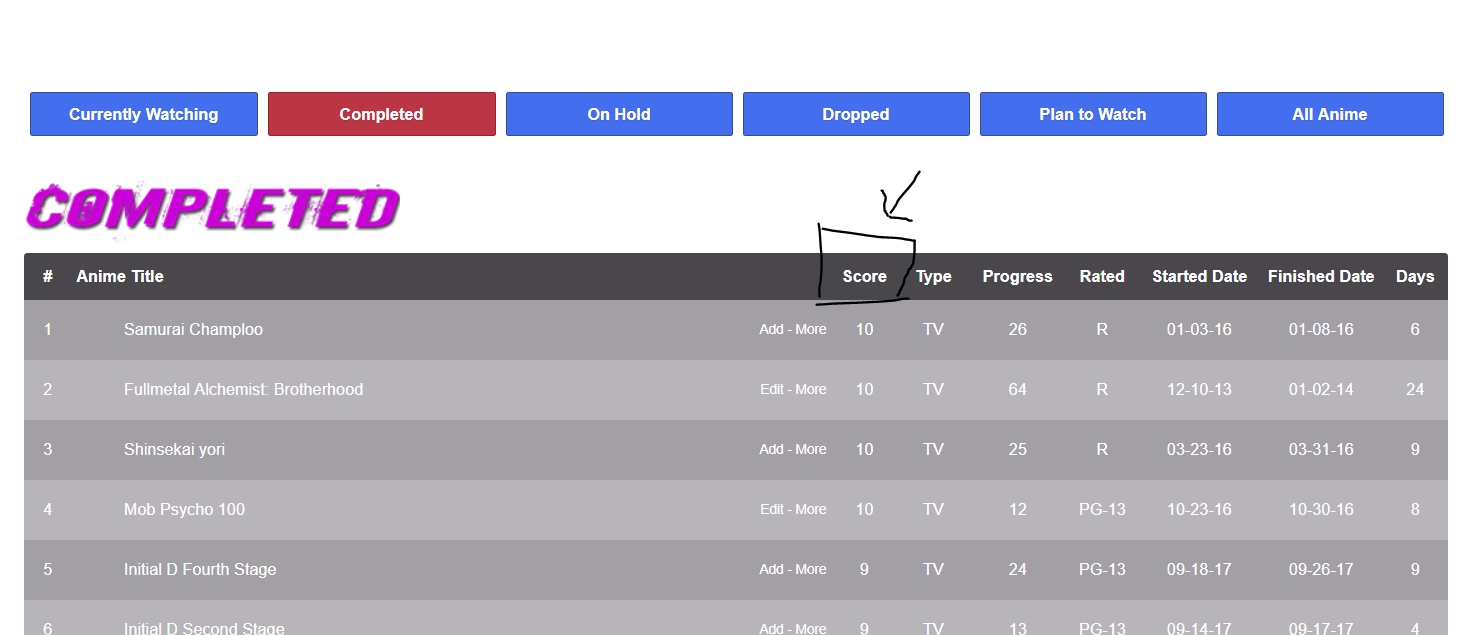
Task: Show the Dropped anime list
Action: click(856, 114)
